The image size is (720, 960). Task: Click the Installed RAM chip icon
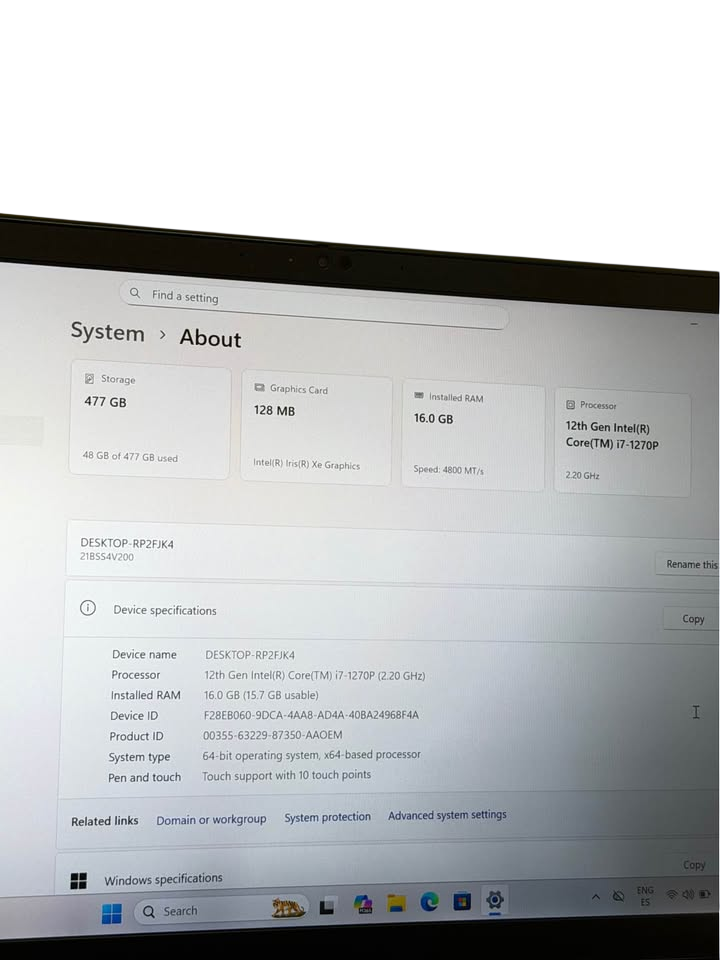[x=419, y=396]
